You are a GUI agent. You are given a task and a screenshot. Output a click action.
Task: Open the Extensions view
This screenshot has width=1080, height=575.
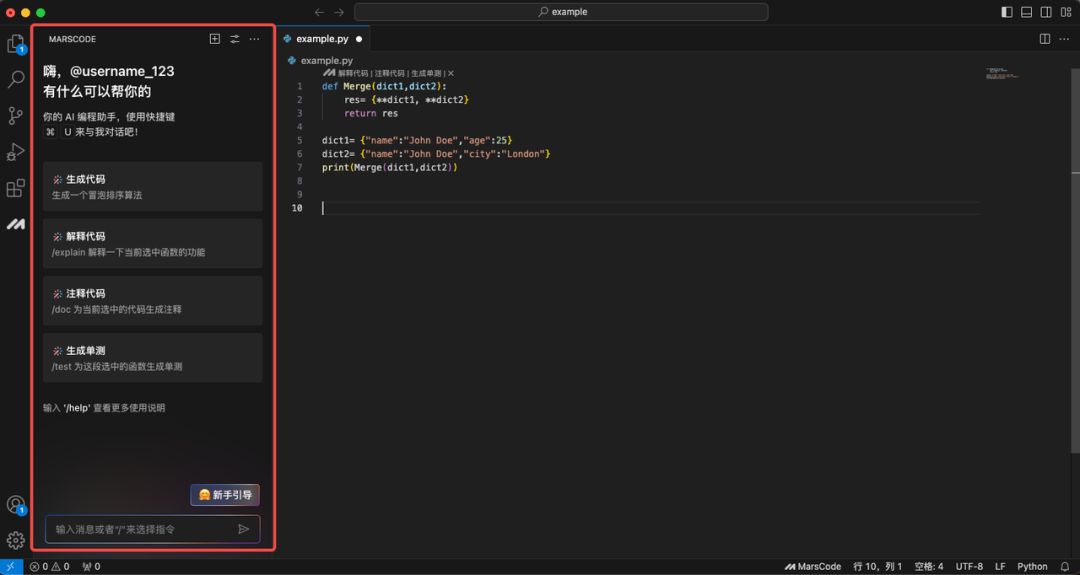click(16, 188)
